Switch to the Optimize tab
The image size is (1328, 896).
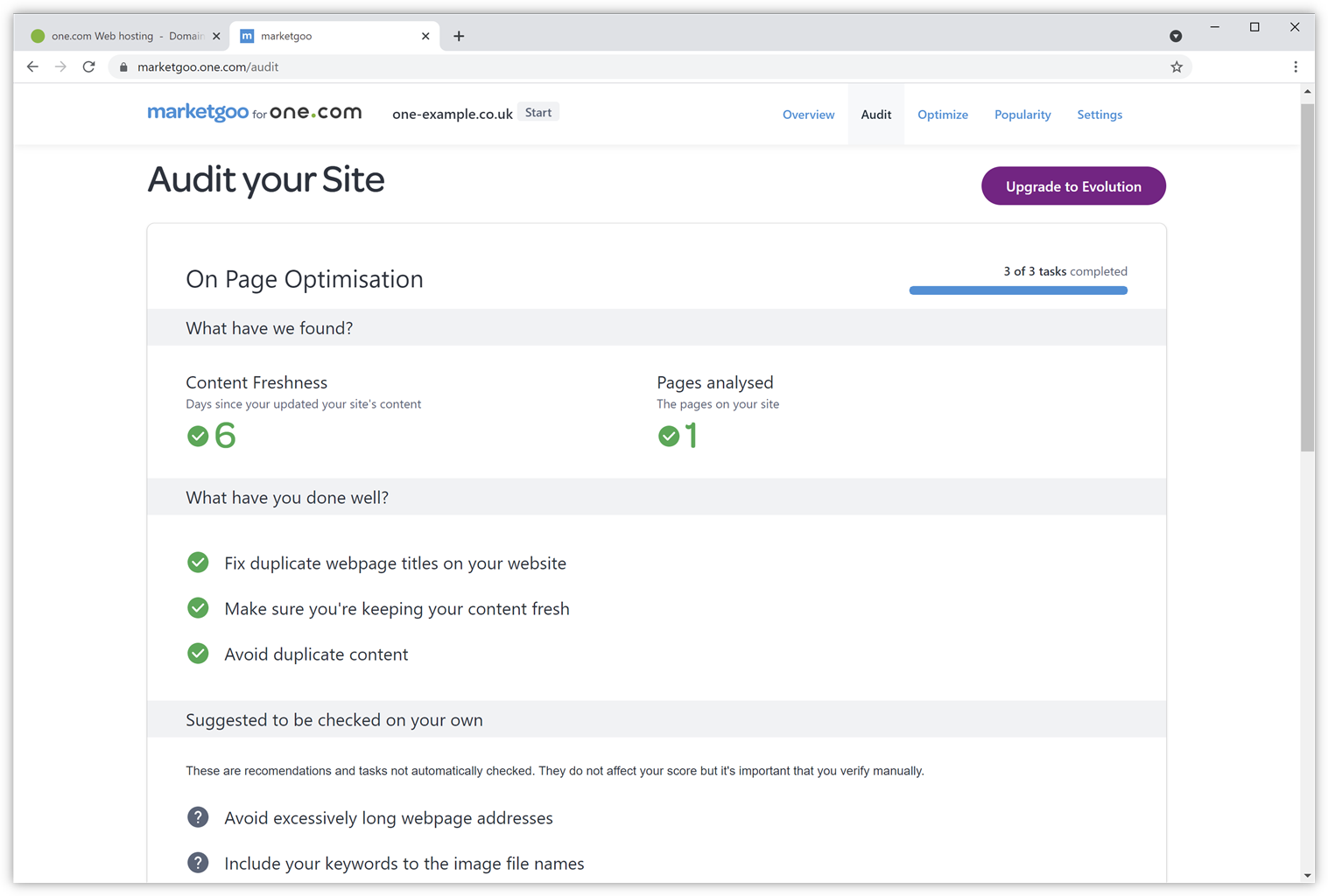(x=942, y=115)
